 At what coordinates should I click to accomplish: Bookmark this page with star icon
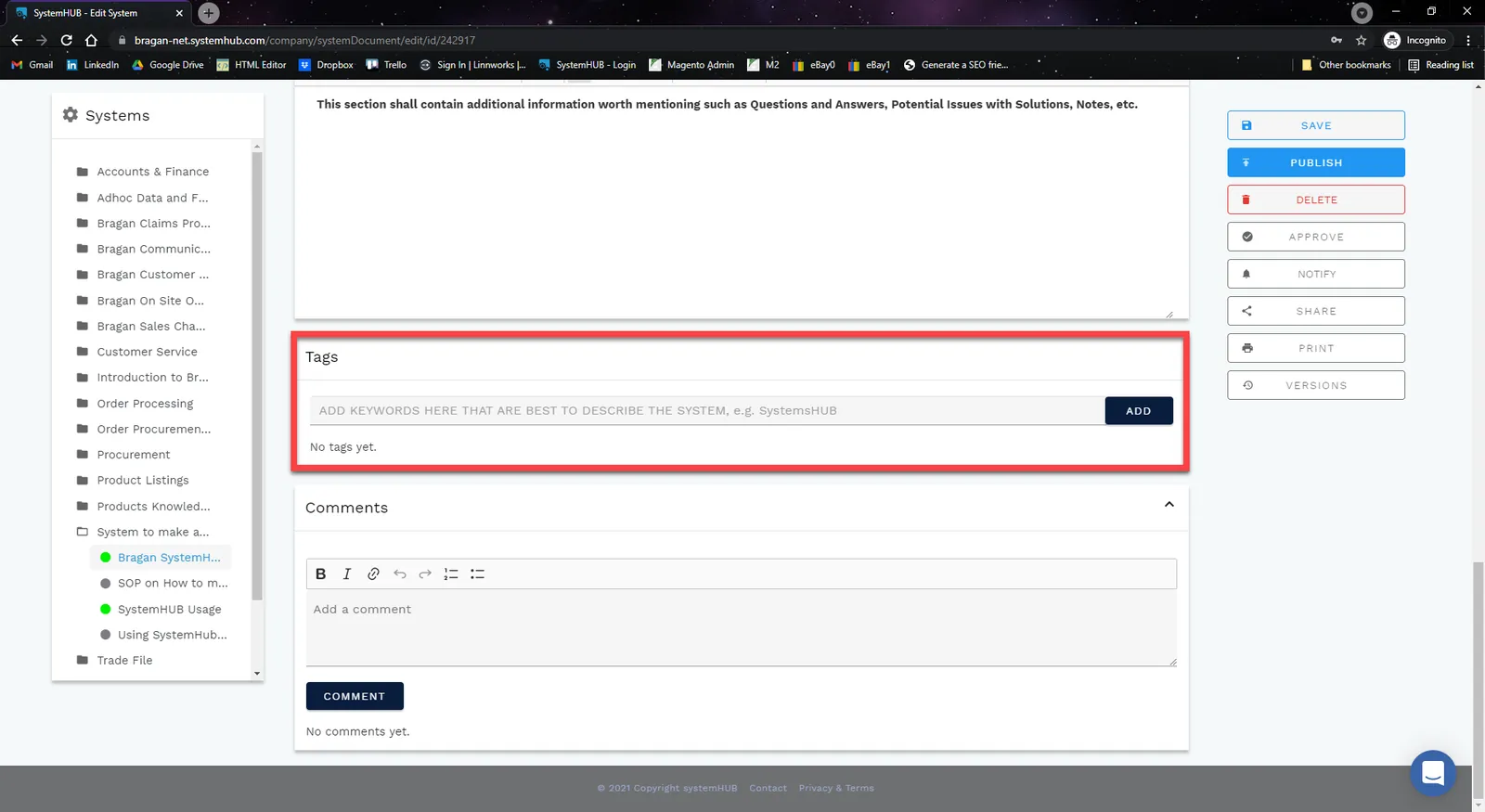pyautogui.click(x=1361, y=40)
